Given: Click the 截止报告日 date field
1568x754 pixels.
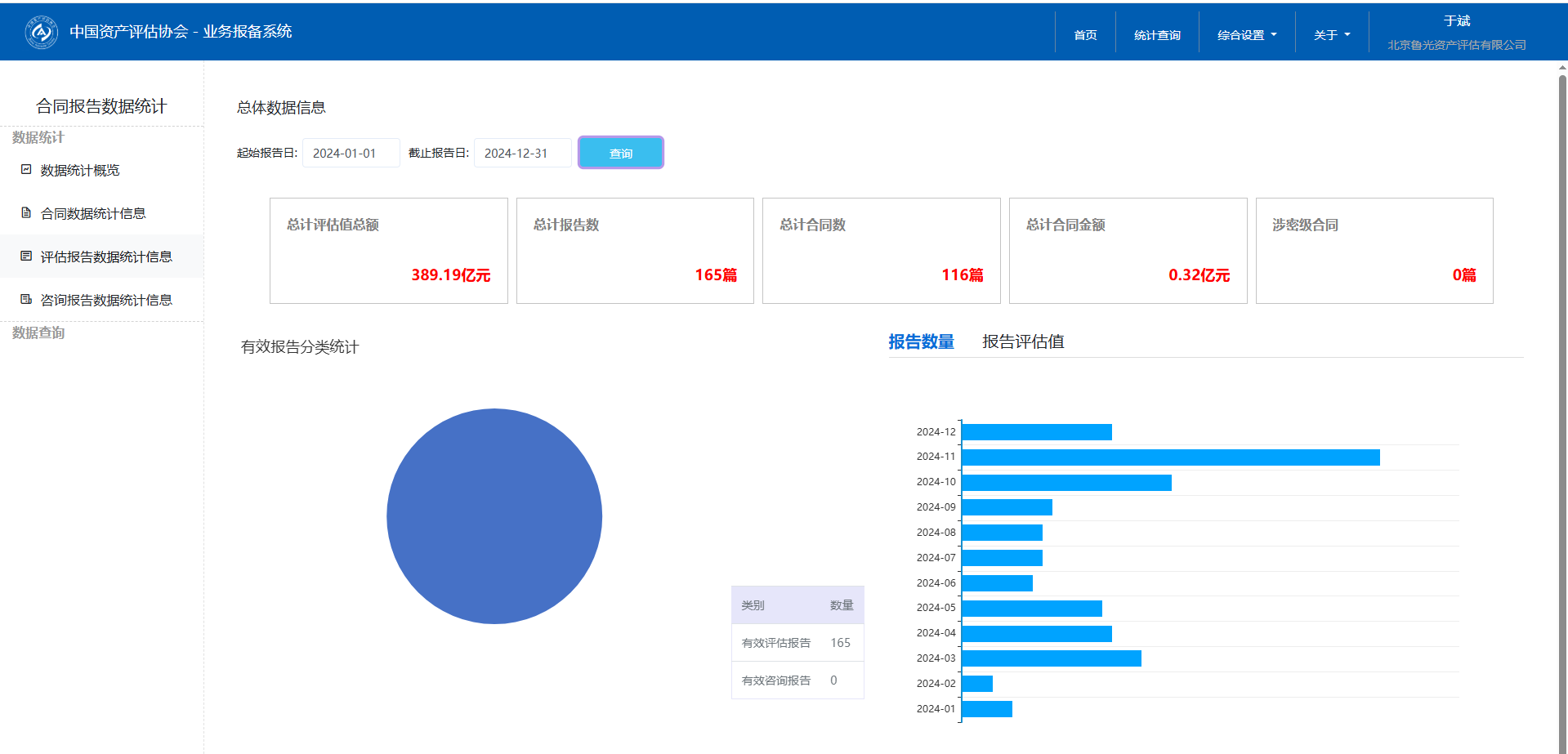Looking at the screenshot, I should pos(522,153).
